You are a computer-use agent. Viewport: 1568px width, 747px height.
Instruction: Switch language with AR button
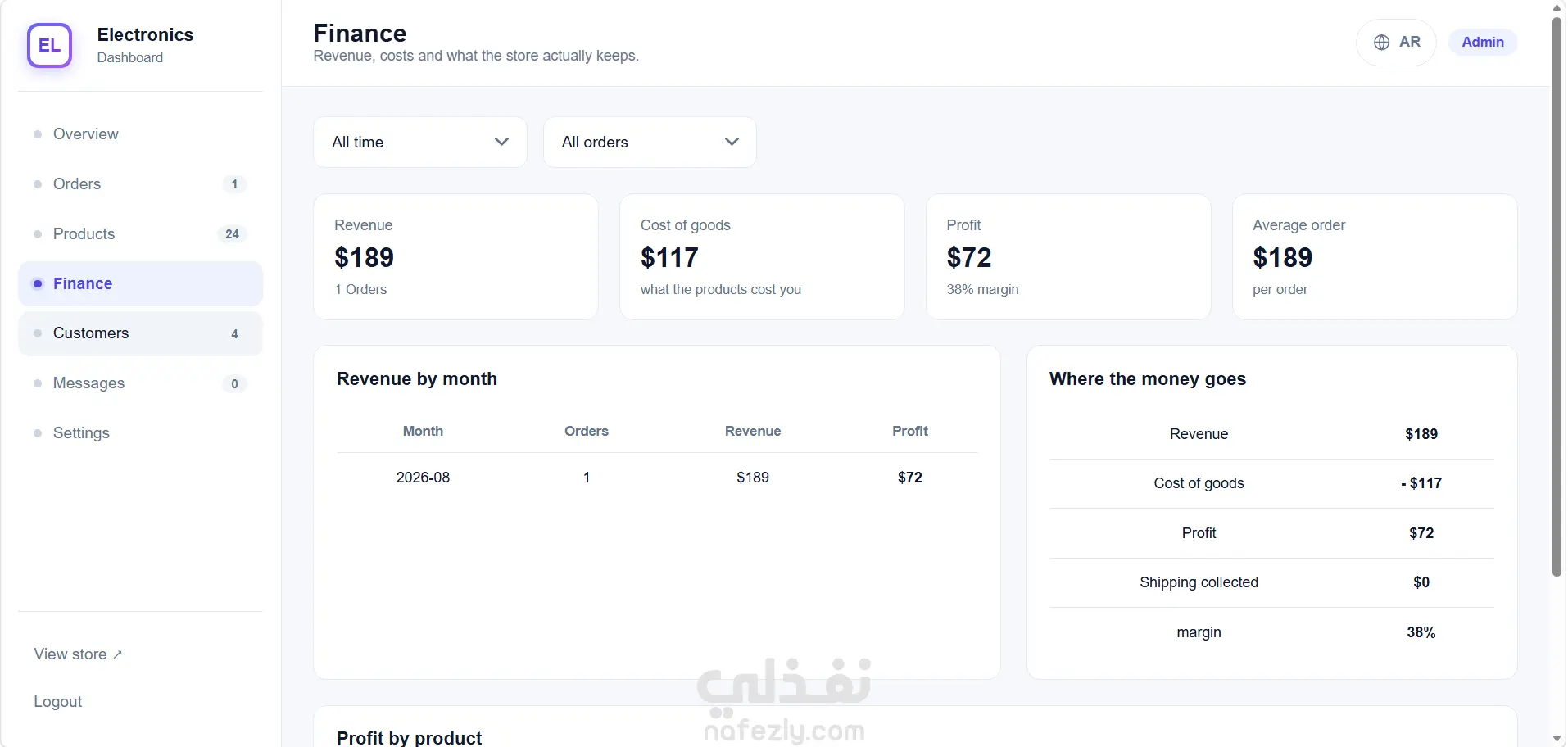point(1396,43)
